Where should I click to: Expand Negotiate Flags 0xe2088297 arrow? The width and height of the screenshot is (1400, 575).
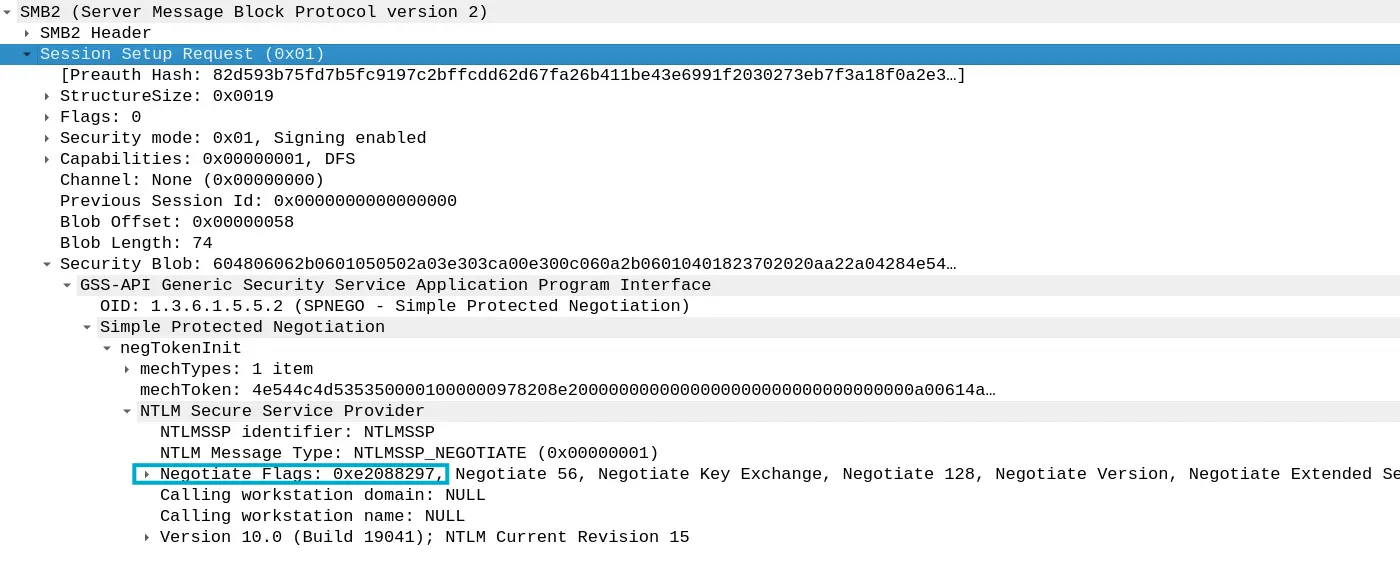(x=147, y=474)
